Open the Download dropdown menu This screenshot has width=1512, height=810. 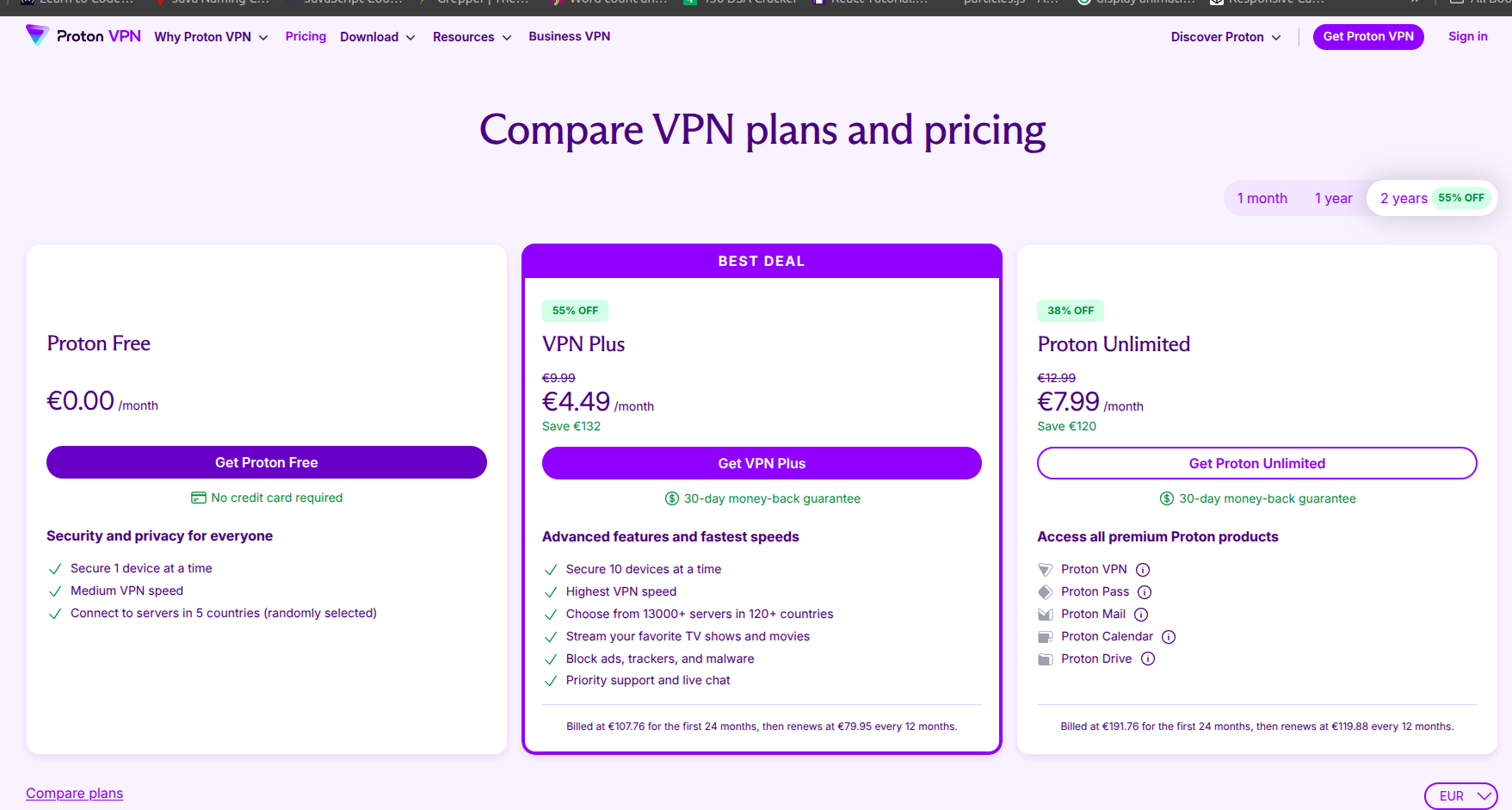coord(377,37)
